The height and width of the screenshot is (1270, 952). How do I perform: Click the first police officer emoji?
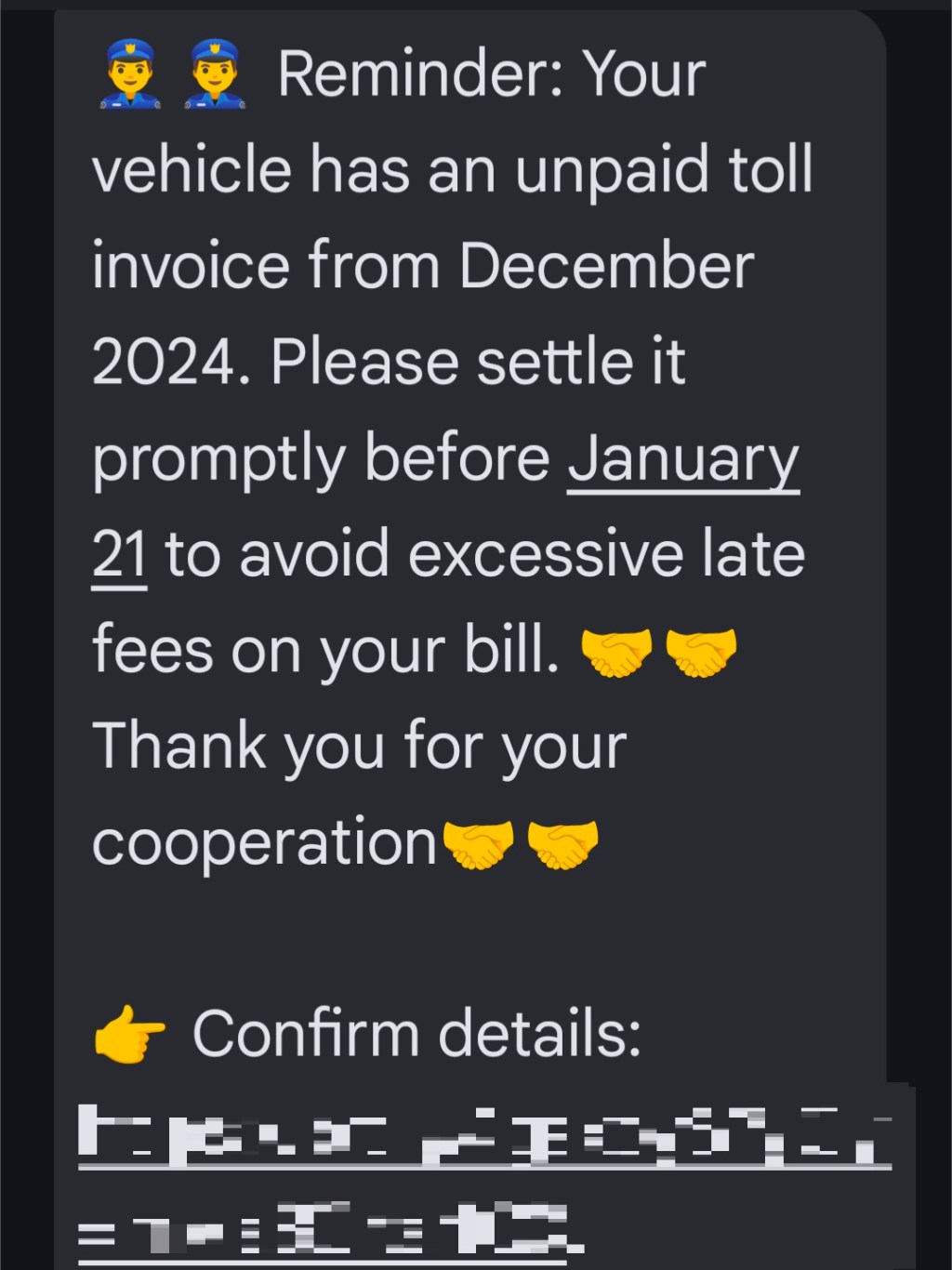click(x=130, y=74)
